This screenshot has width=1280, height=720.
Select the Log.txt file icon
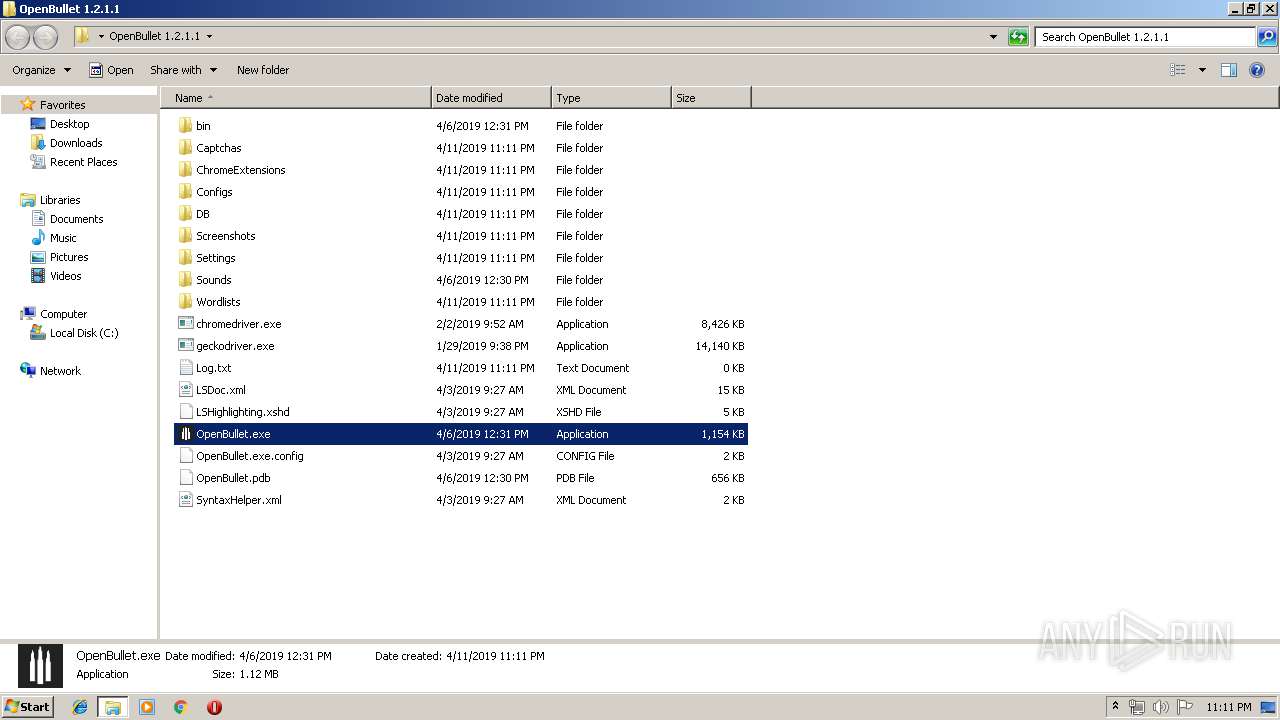pyautogui.click(x=185, y=368)
